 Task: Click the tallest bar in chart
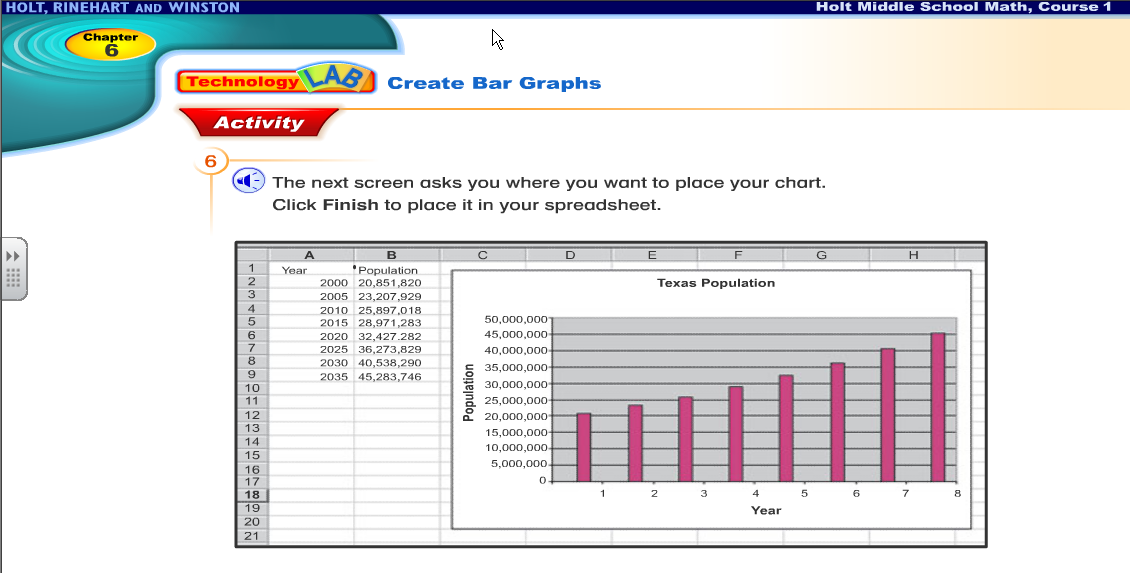pos(938,407)
